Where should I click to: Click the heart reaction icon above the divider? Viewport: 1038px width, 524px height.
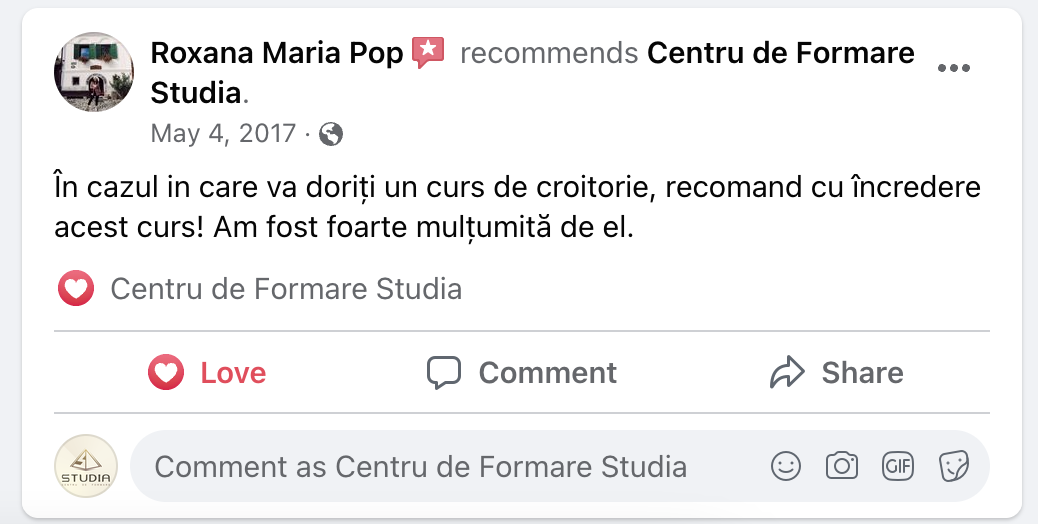click(76, 290)
